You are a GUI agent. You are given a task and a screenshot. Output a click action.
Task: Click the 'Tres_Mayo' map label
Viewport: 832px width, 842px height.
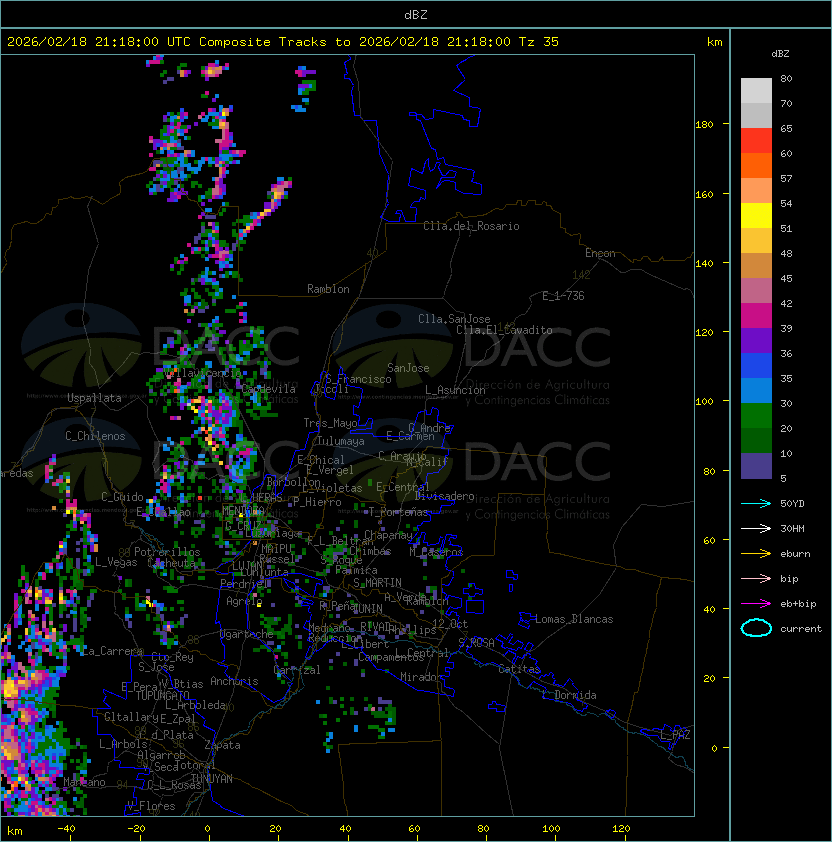pos(330,423)
